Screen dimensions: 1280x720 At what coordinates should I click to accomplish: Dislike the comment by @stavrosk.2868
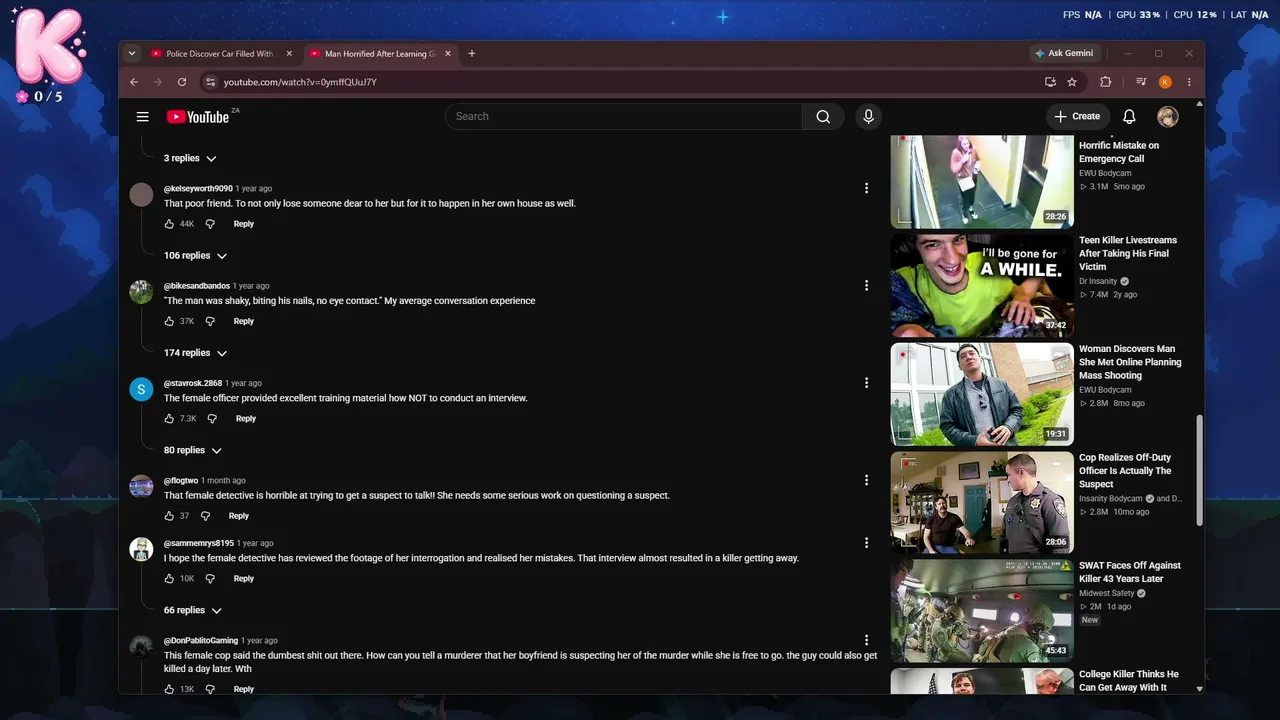[212, 419]
